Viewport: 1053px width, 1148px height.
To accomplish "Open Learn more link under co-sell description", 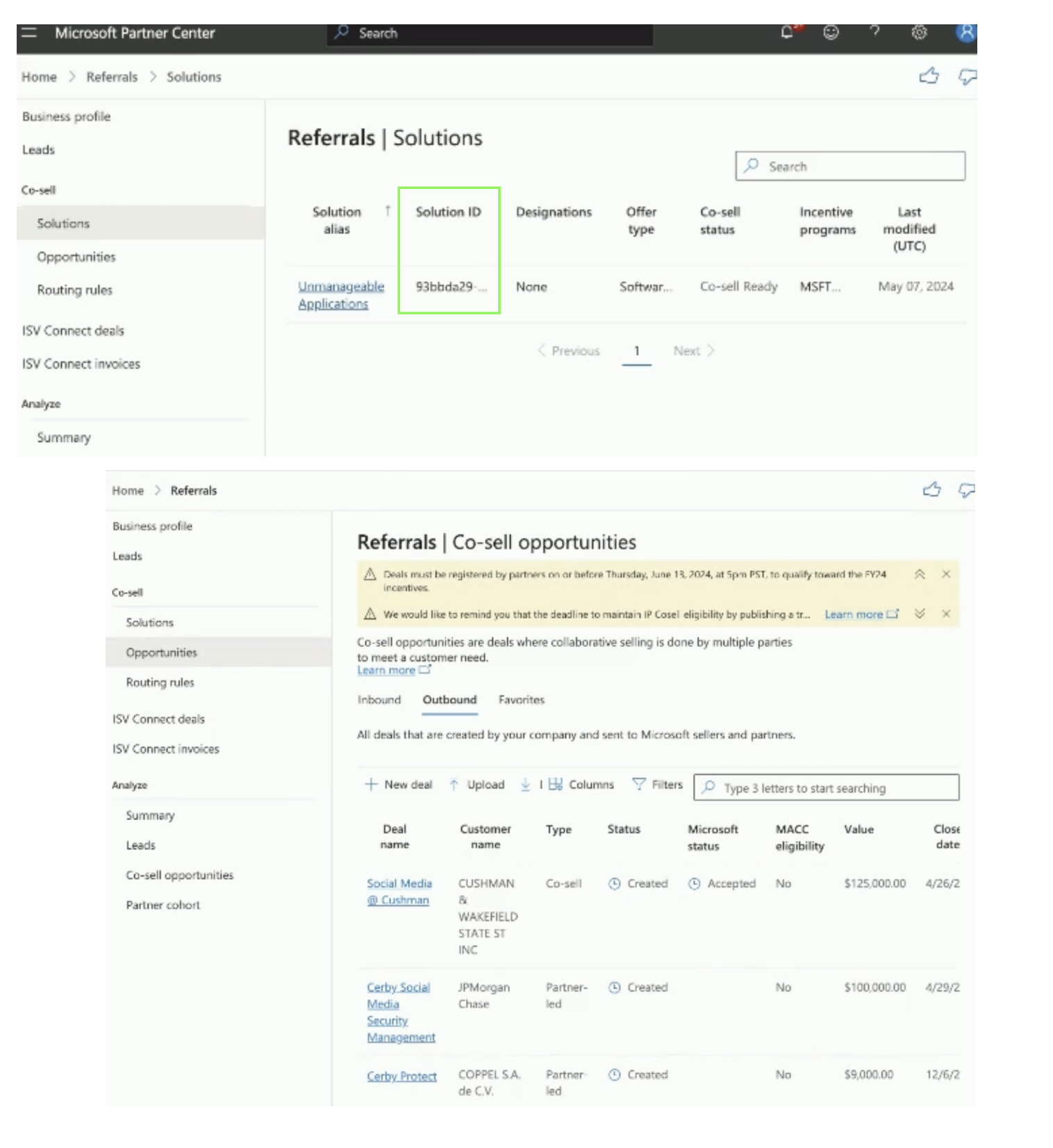I will pos(394,670).
